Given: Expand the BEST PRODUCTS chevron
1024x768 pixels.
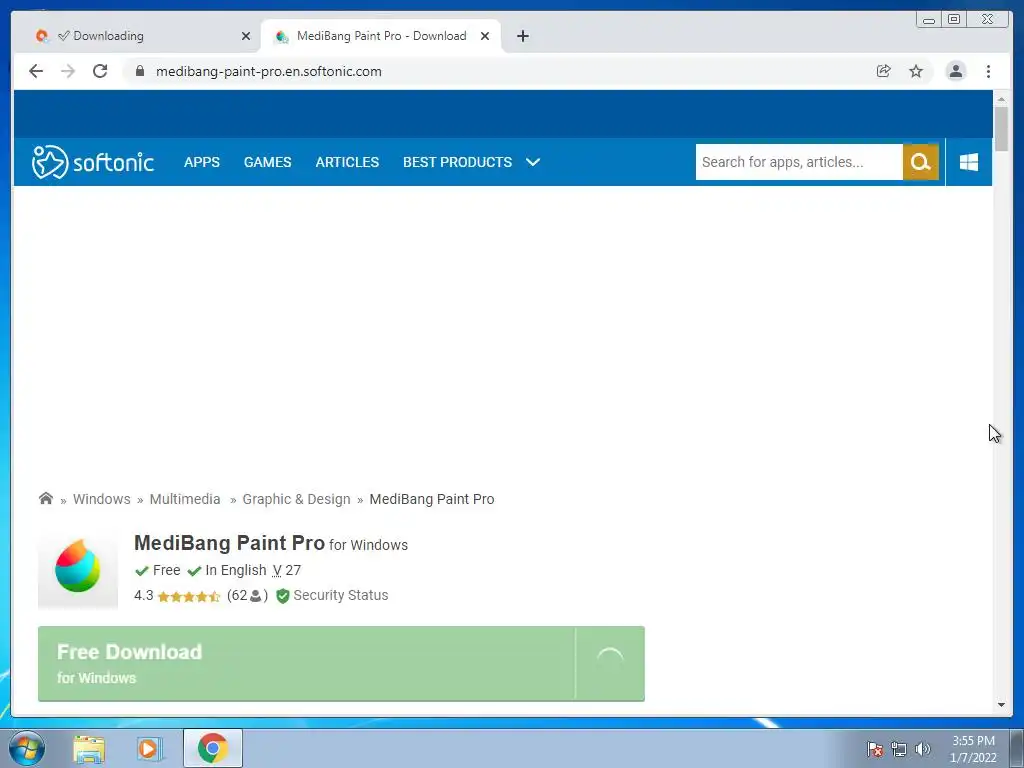Looking at the screenshot, I should coord(533,162).
